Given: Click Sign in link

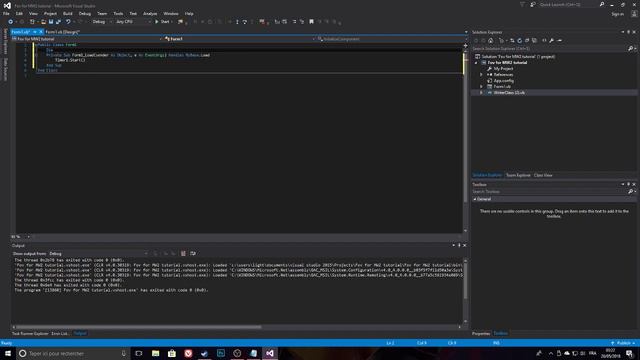Looking at the screenshot, I should [618, 14].
